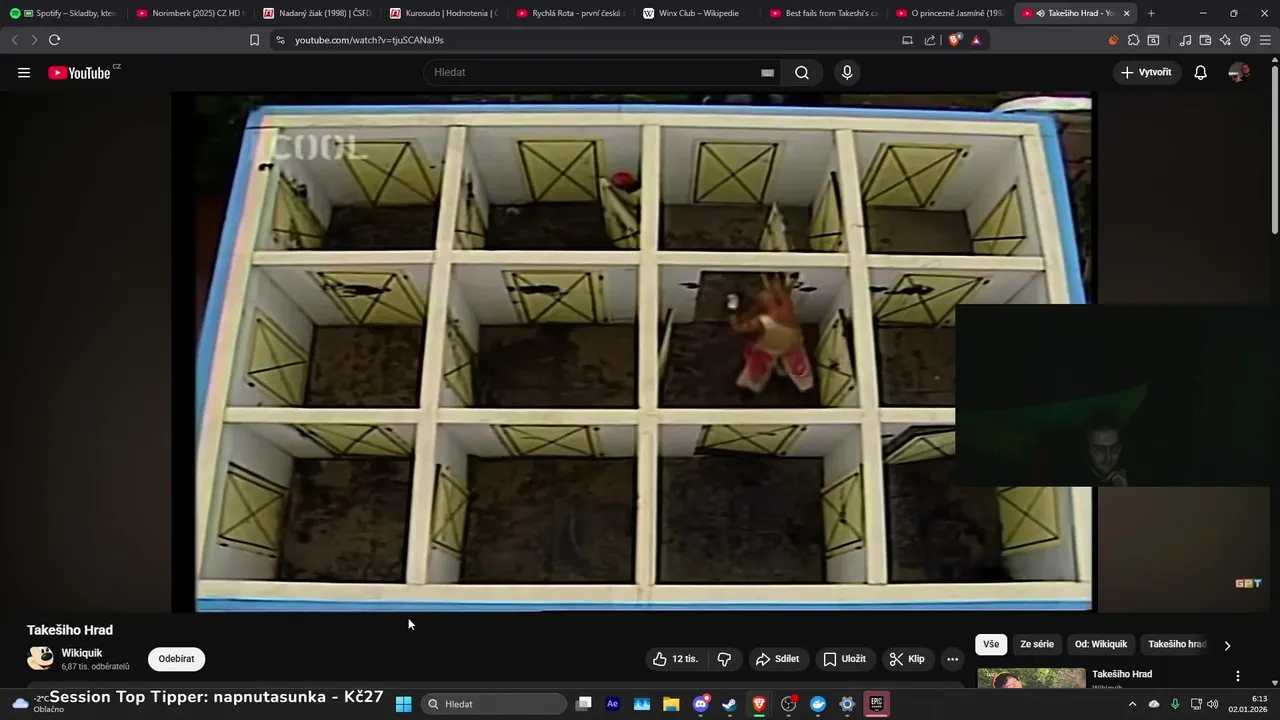Select the Takešiho hrad filter chip
The width and height of the screenshot is (1280, 720).
pyautogui.click(x=1177, y=644)
